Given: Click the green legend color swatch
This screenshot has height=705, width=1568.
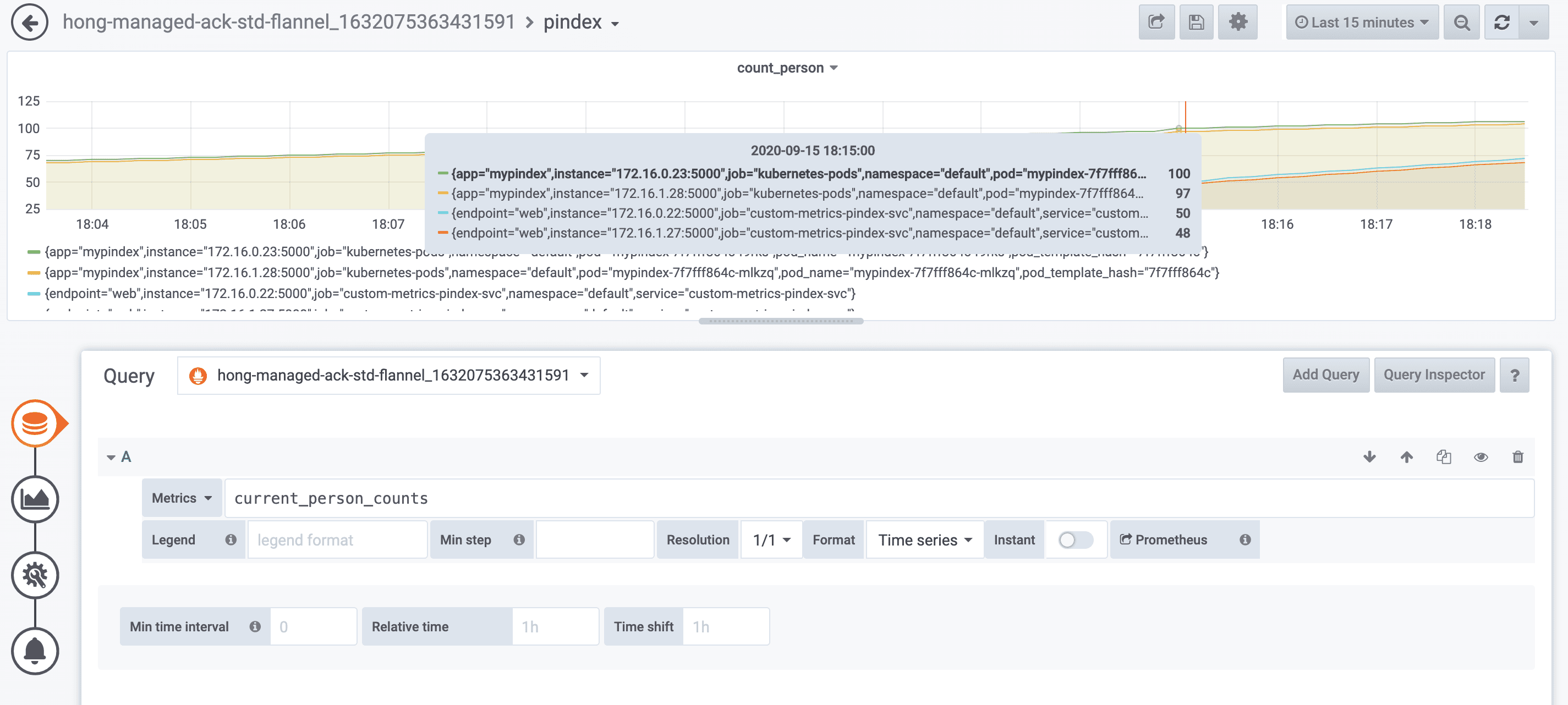Looking at the screenshot, I should tap(34, 252).
